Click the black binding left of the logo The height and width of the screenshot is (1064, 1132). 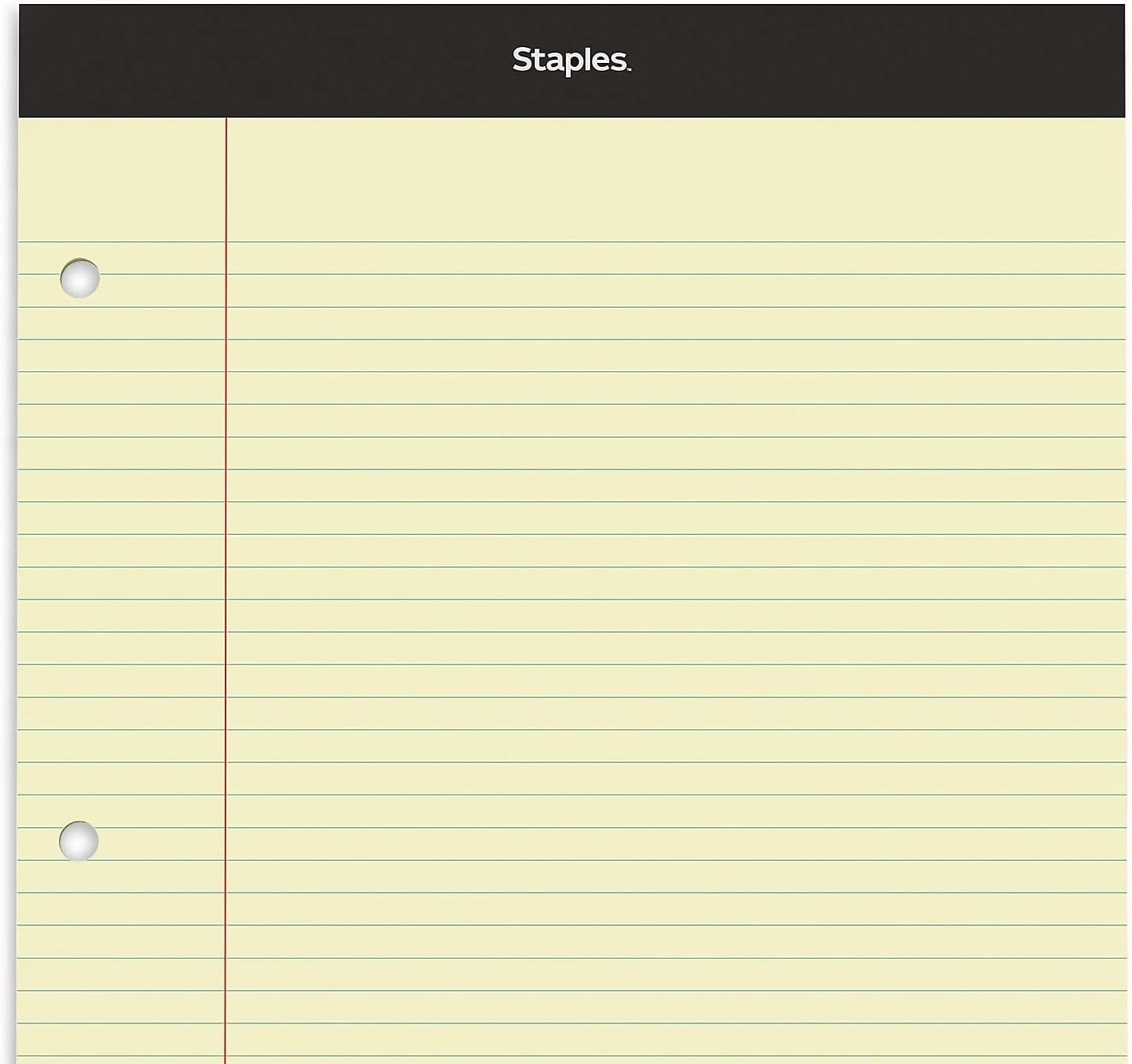[265, 61]
